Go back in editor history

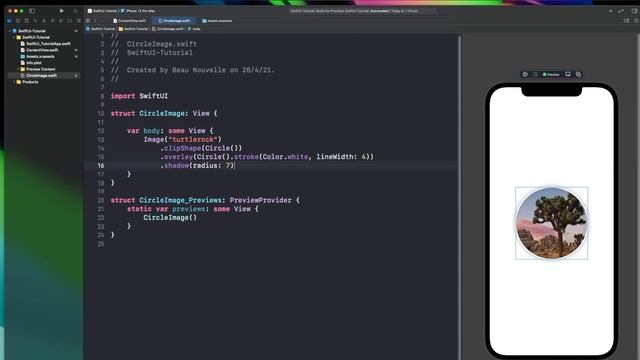click(x=95, y=20)
